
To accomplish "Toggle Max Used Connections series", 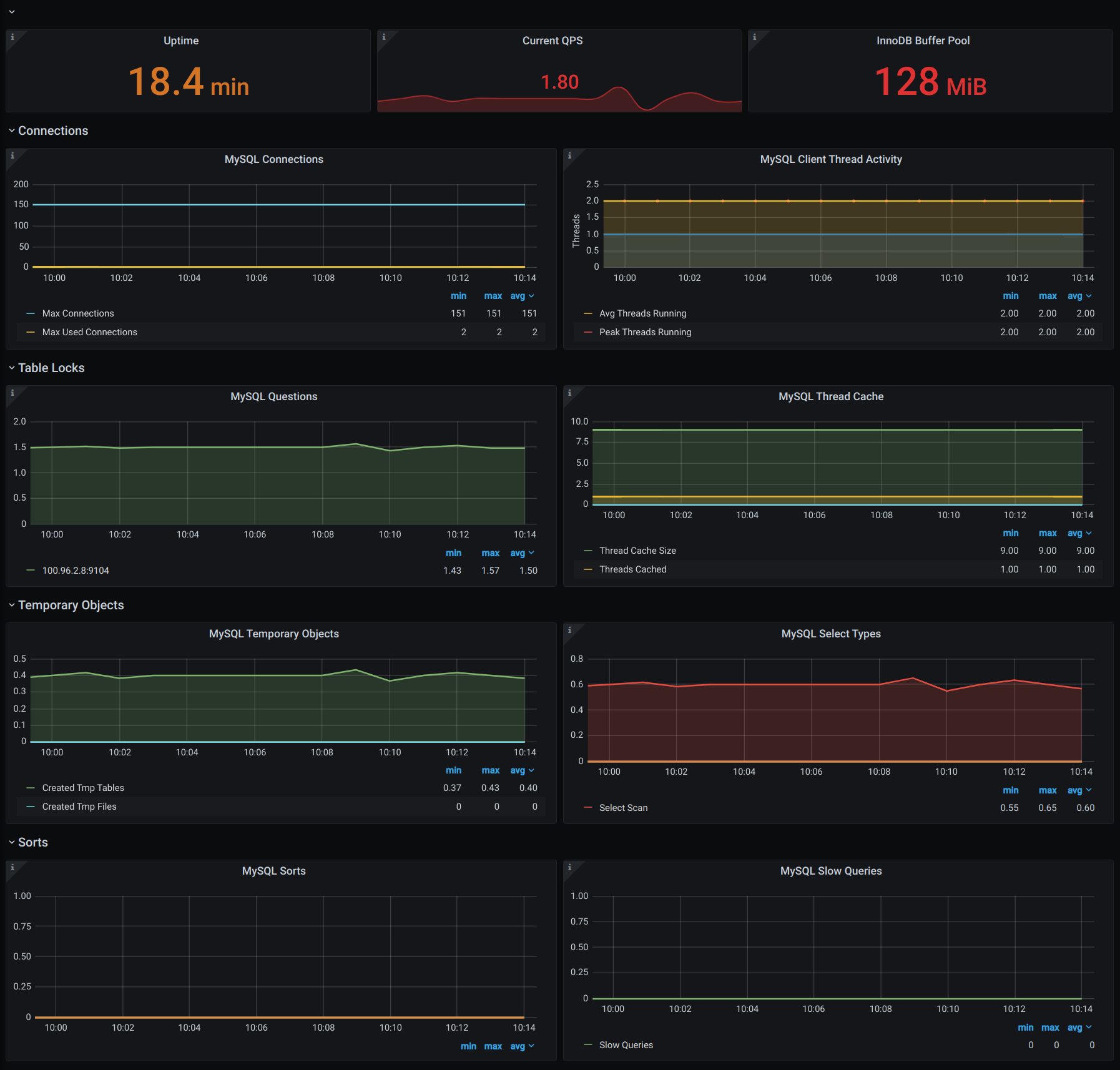I will [90, 332].
